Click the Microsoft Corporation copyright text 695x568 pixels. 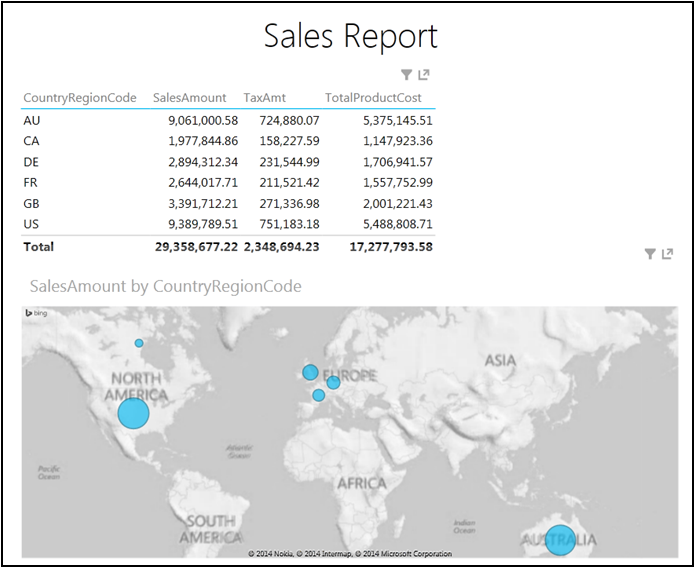(412, 553)
